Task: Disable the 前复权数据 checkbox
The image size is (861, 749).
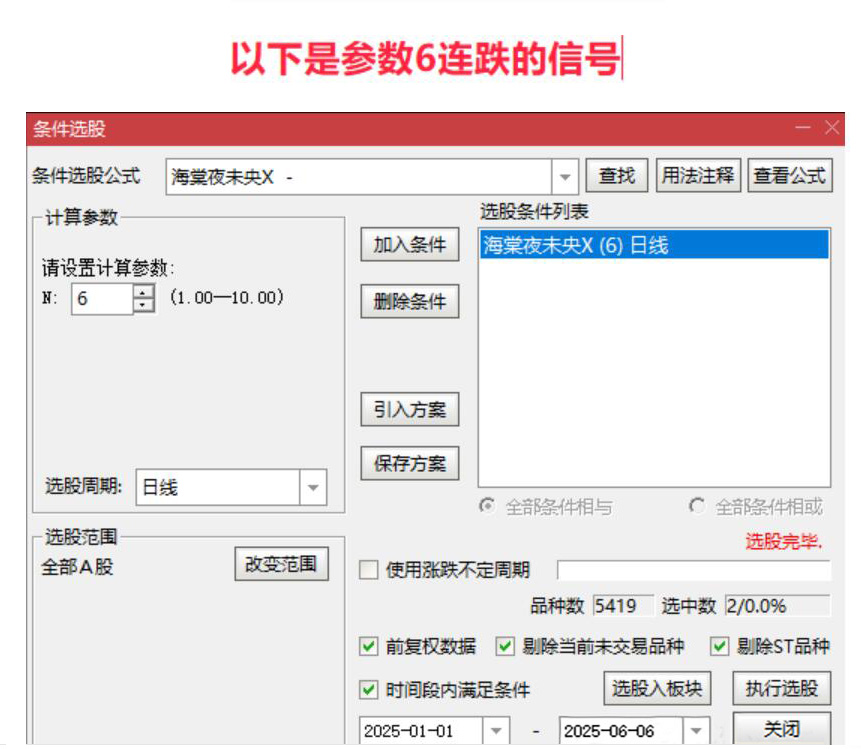Action: pyautogui.click(x=369, y=648)
